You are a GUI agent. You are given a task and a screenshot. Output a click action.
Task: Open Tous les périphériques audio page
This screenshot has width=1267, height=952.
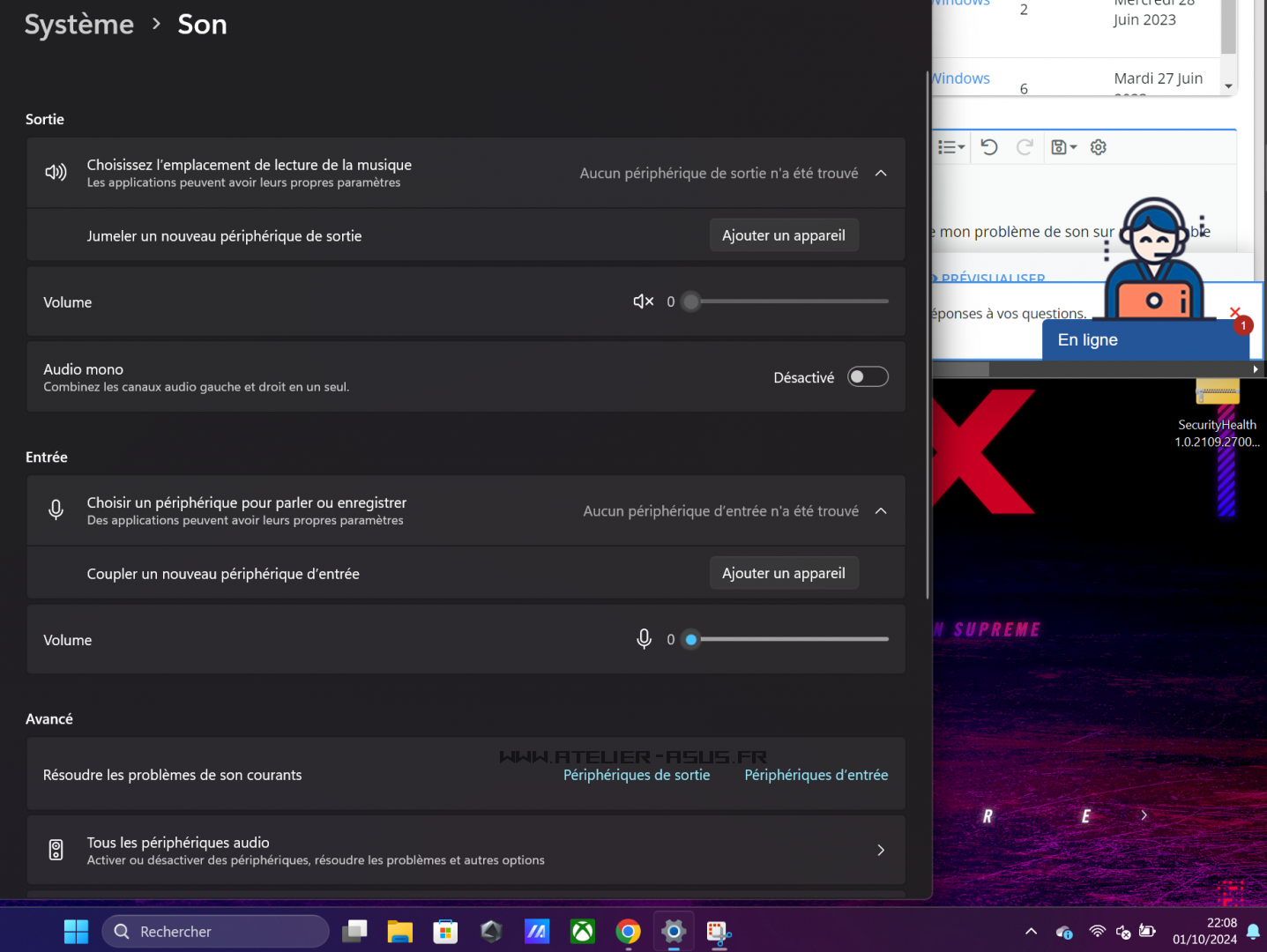(x=466, y=850)
